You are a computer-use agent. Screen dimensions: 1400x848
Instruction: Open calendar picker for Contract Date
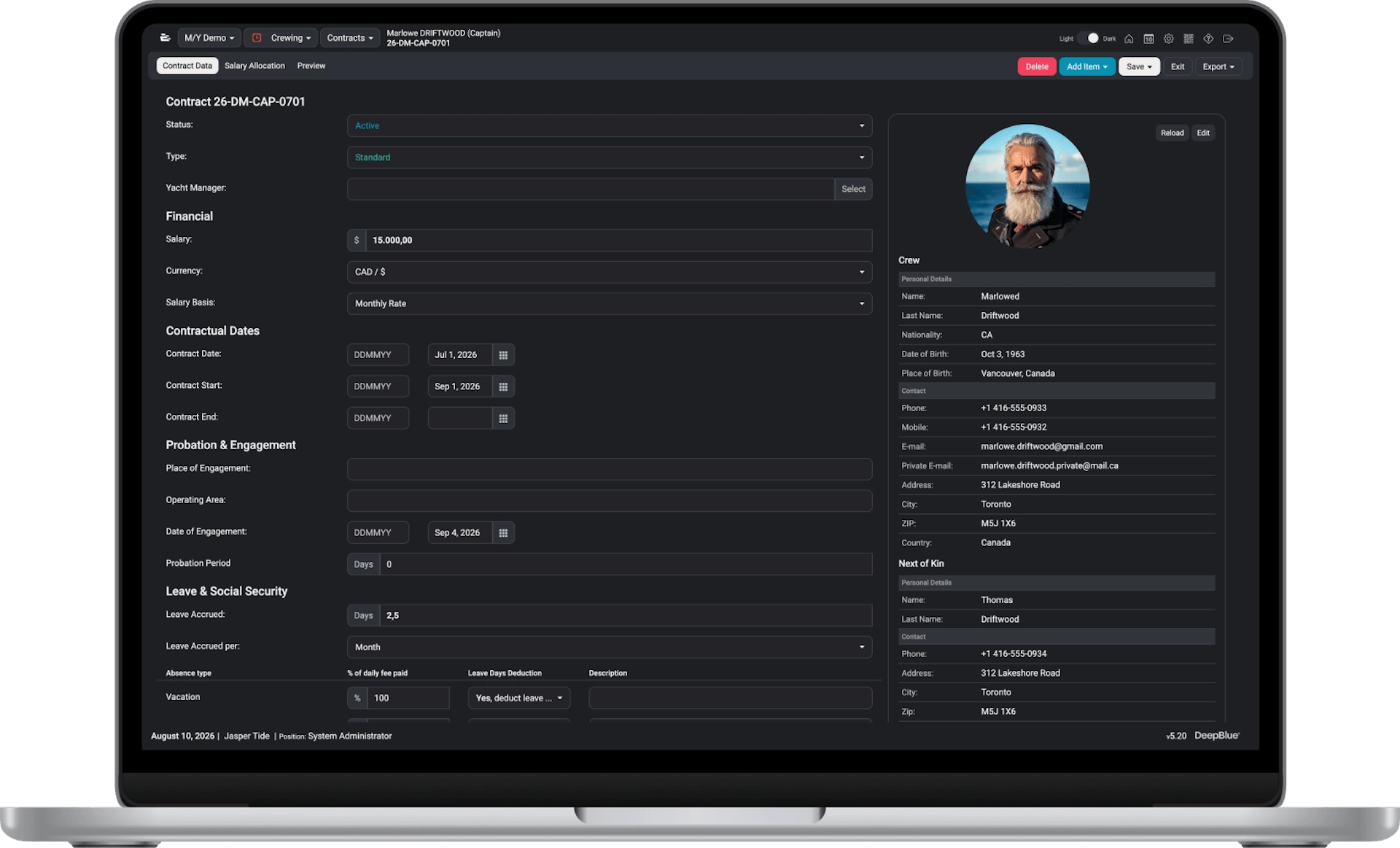click(503, 355)
